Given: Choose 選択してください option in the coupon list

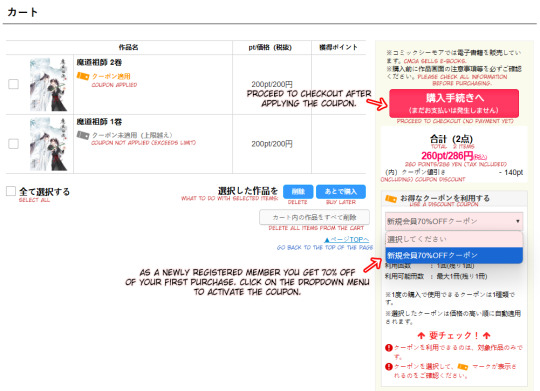Looking at the screenshot, I should coord(454,239).
